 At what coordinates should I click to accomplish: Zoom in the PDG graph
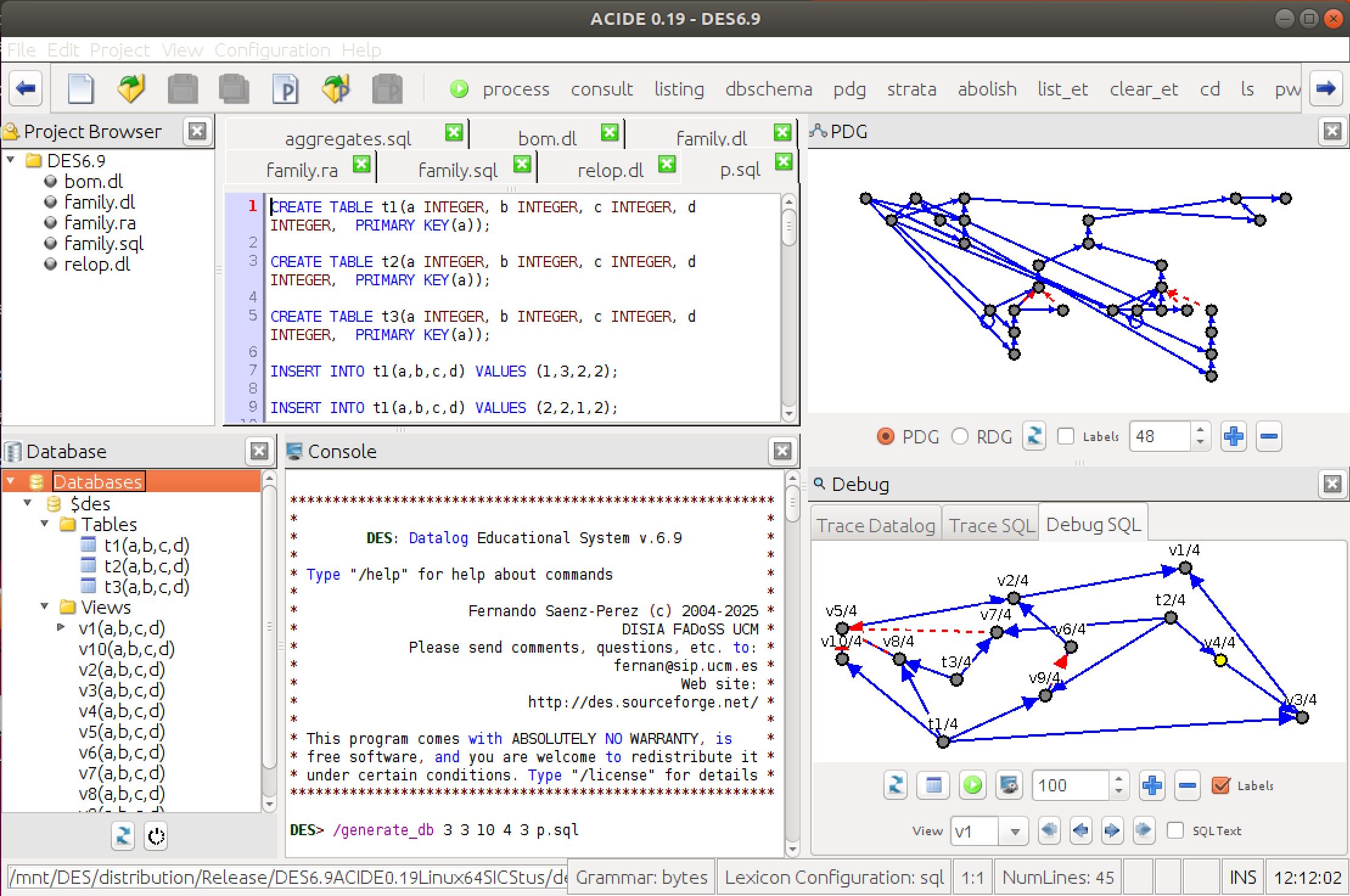[x=1233, y=436]
